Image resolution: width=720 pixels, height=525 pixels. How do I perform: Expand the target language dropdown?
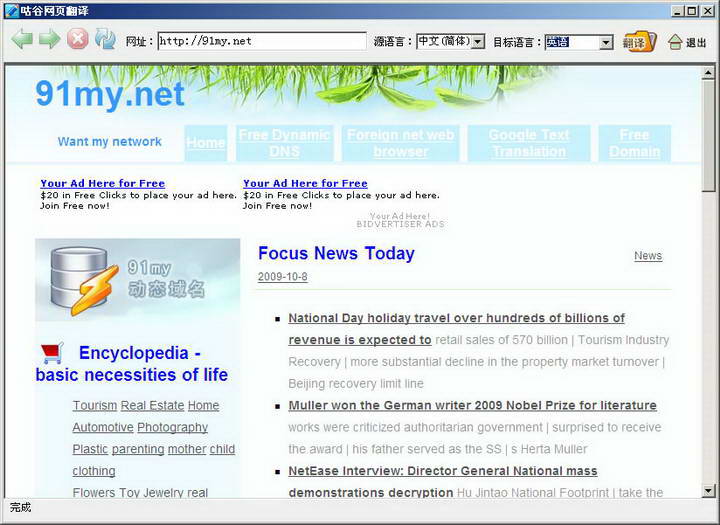606,42
